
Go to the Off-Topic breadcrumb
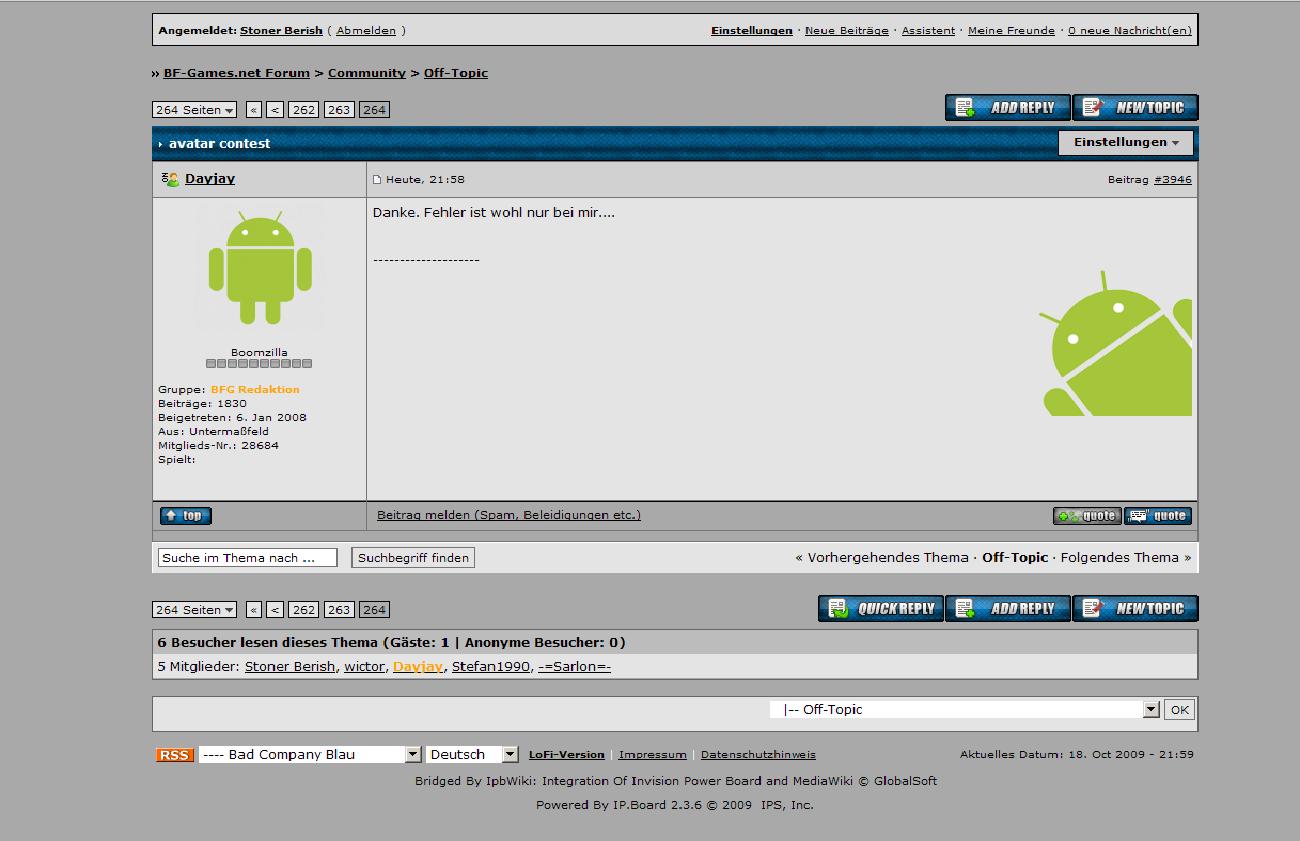[x=456, y=73]
